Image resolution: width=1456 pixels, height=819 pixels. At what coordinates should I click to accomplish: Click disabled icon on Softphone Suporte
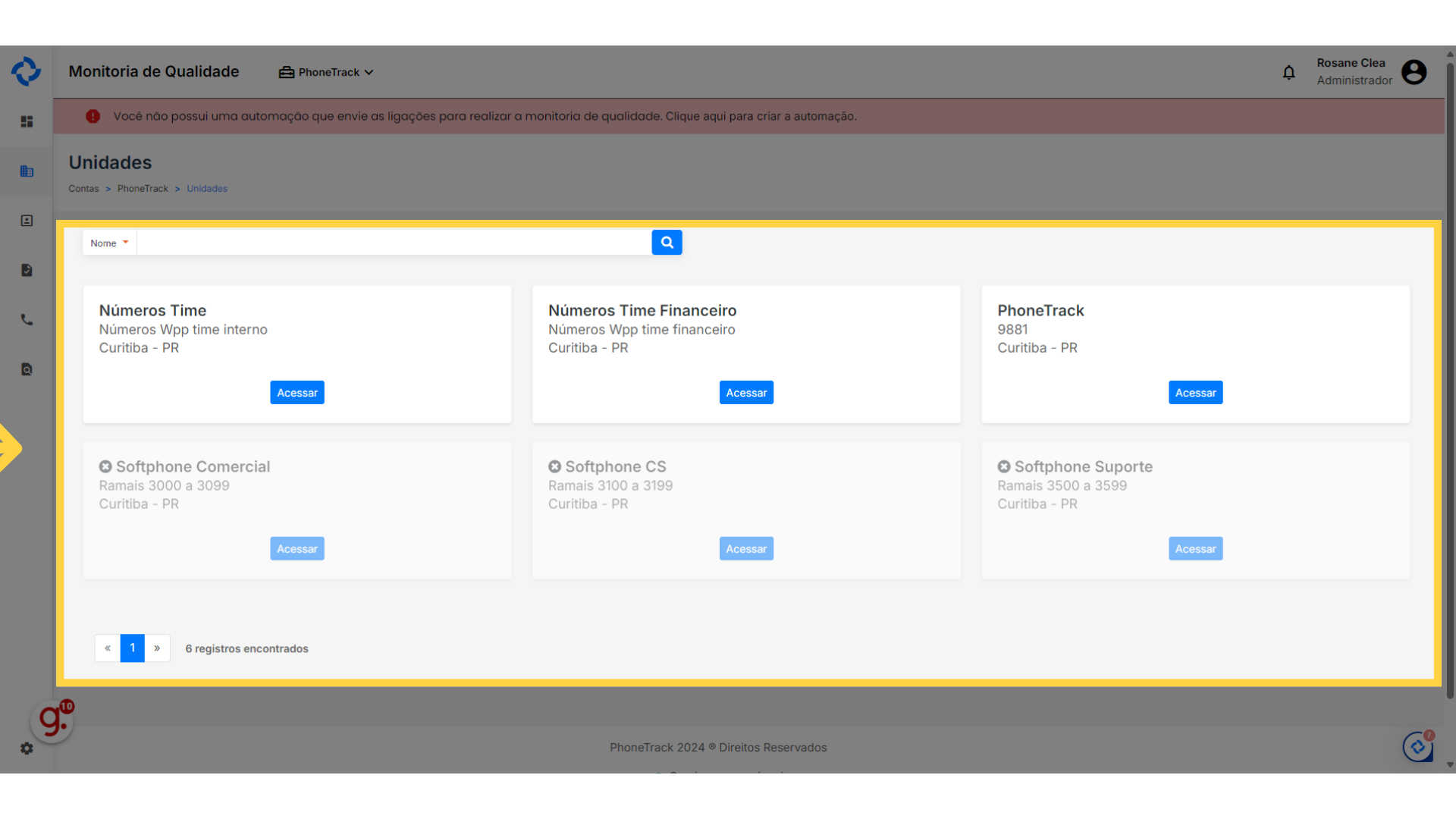tap(1004, 466)
